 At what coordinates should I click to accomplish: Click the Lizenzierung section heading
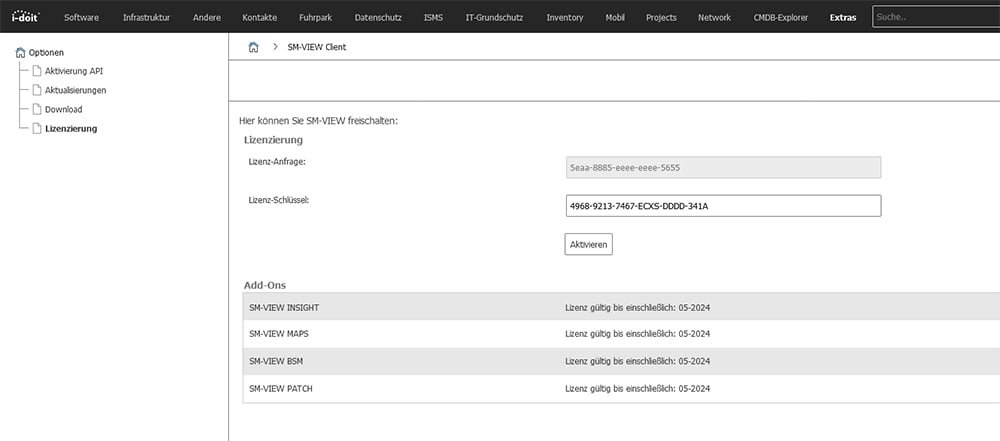point(273,140)
